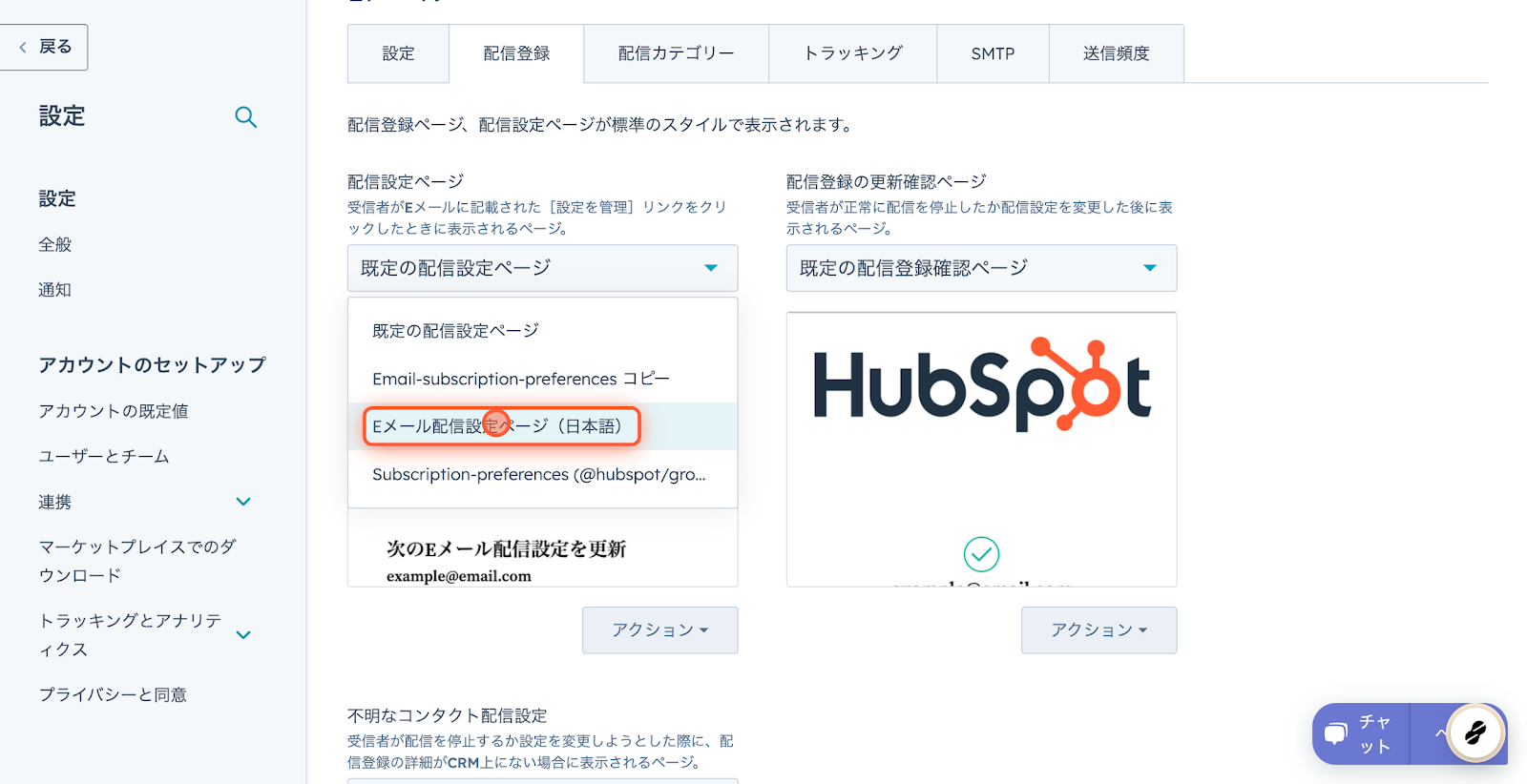The width and height of the screenshot is (1527, 784).
Task: Open 既定の配信登録確認ページ dropdown
Action: pyautogui.click(x=981, y=268)
